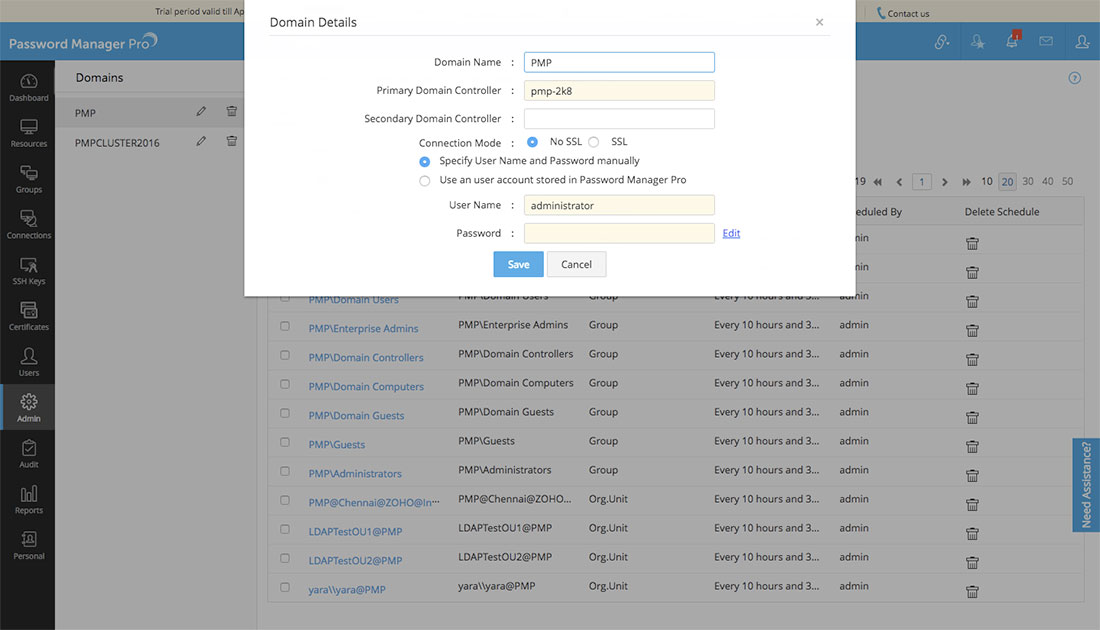Open the mail envelope icon in the header
The image size is (1100, 630).
pos(1046,42)
